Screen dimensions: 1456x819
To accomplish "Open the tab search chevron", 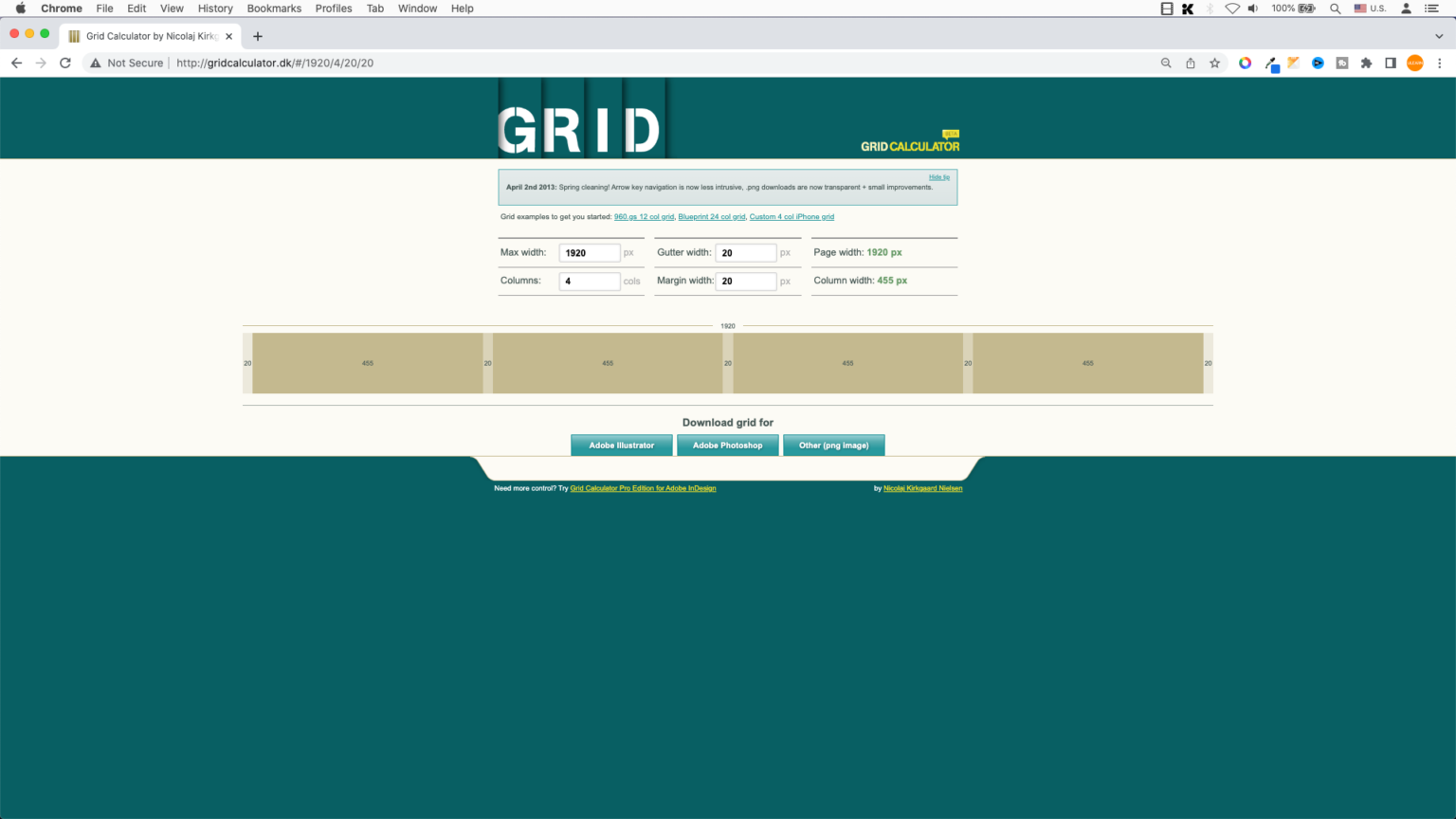I will (1439, 36).
